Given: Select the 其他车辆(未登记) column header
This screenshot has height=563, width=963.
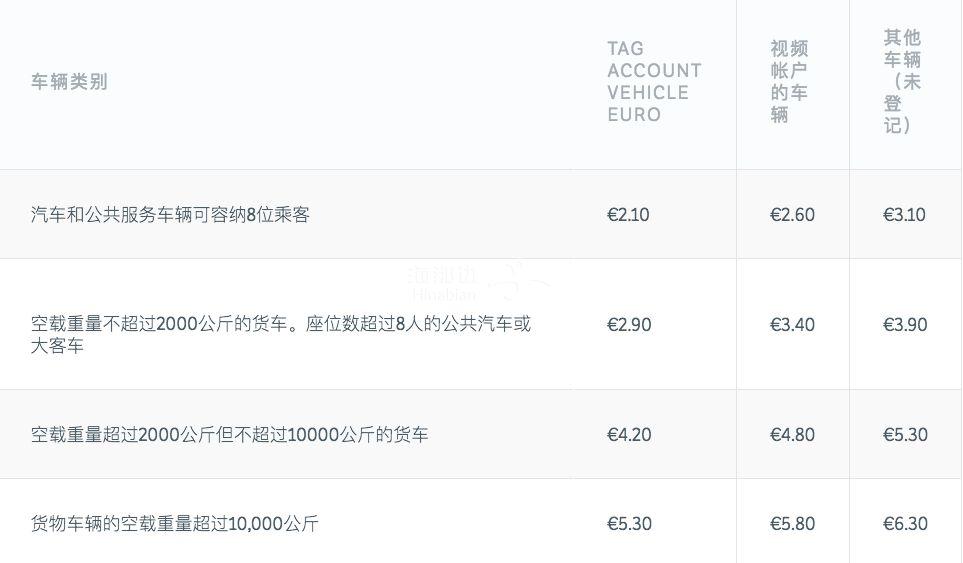Looking at the screenshot, I should tap(902, 81).
